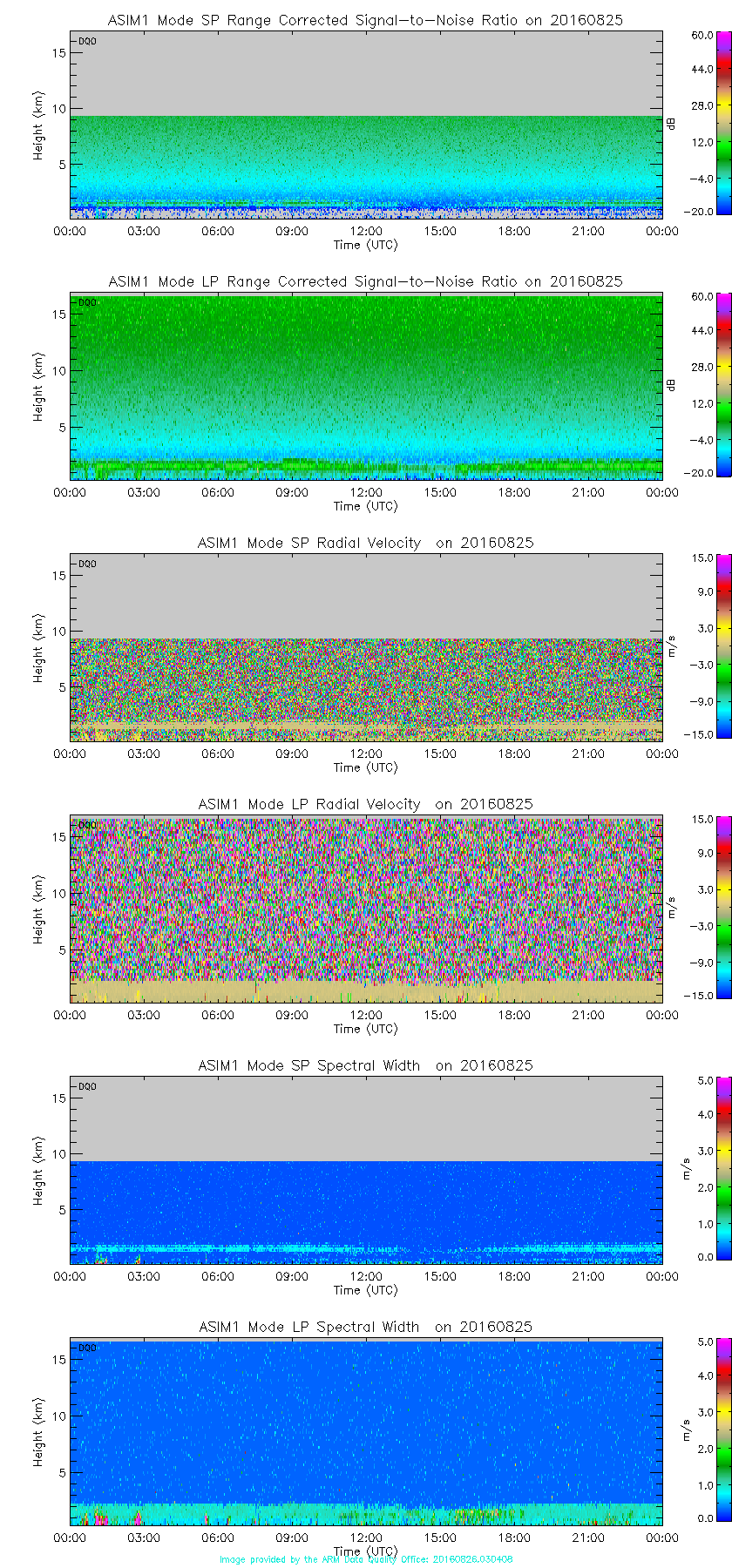Click the LP Signal-to-Noise Ratio plot area
The image size is (732, 1568).
pyautogui.click(x=366, y=383)
